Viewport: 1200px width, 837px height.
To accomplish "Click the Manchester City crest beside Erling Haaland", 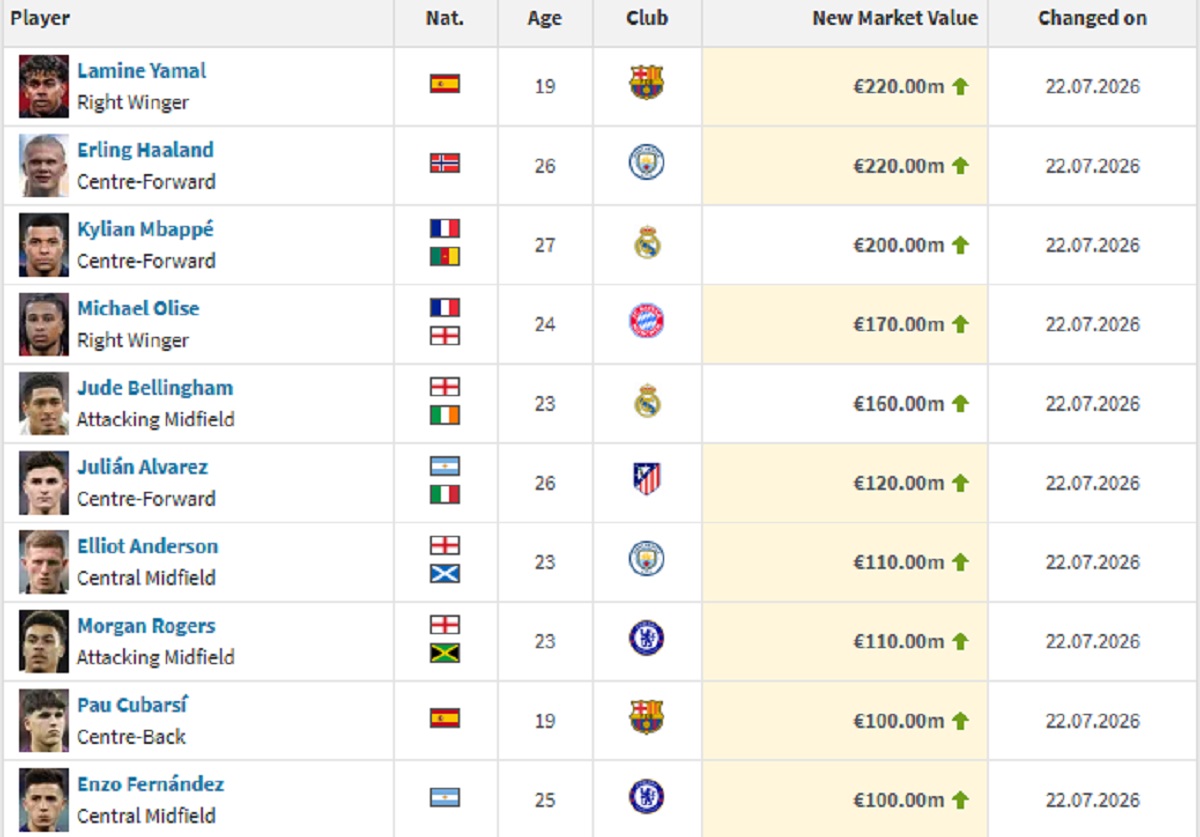I will click(647, 162).
